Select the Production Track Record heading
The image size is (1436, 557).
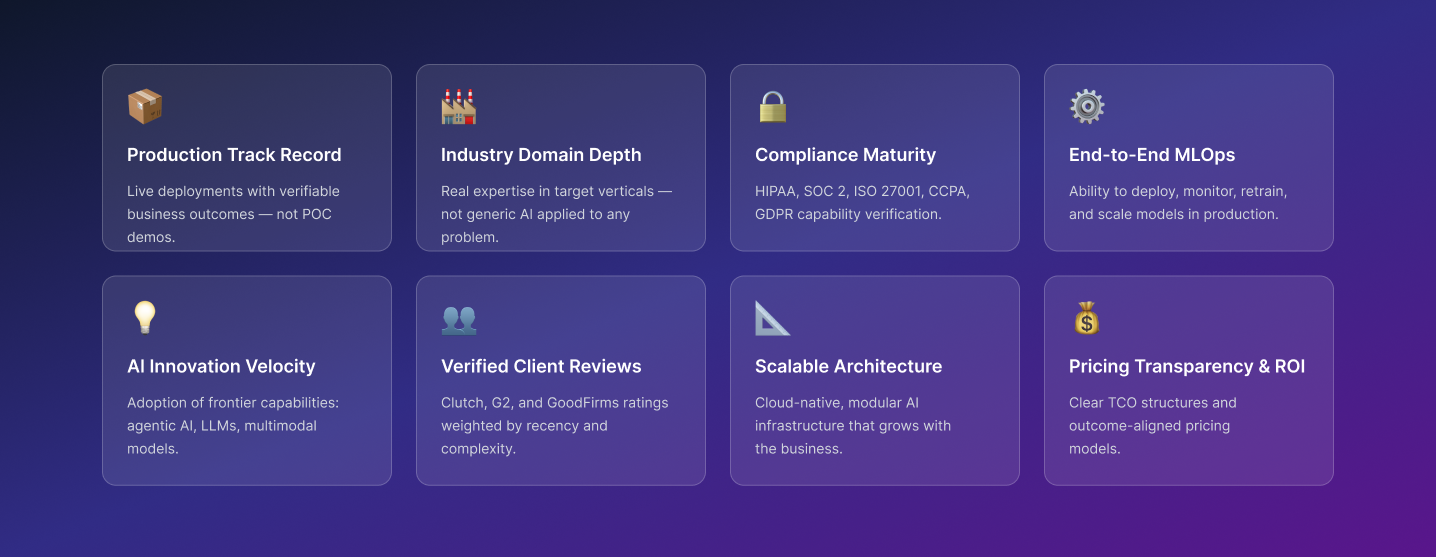click(x=234, y=155)
